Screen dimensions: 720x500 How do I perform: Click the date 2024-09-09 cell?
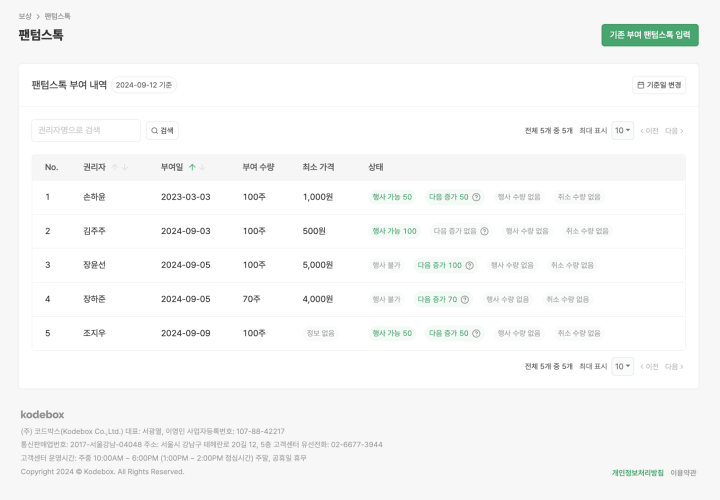(186, 333)
